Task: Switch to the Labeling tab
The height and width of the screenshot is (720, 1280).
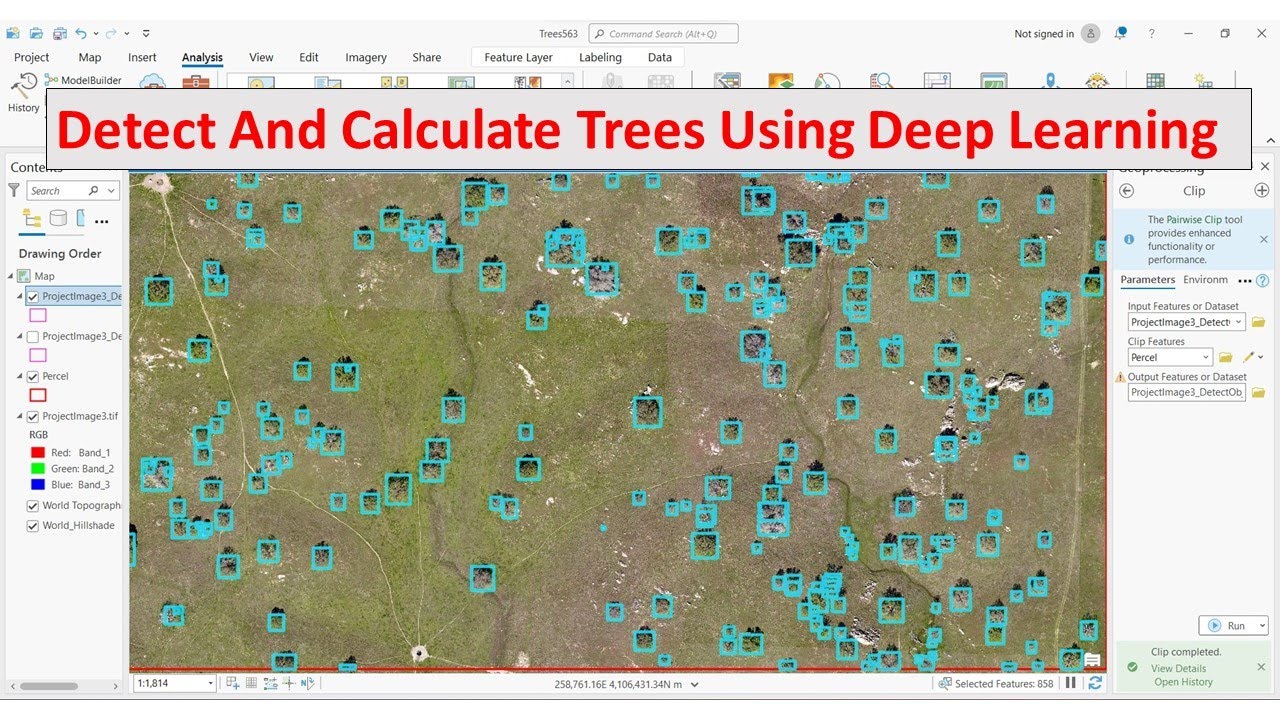Action: point(600,58)
